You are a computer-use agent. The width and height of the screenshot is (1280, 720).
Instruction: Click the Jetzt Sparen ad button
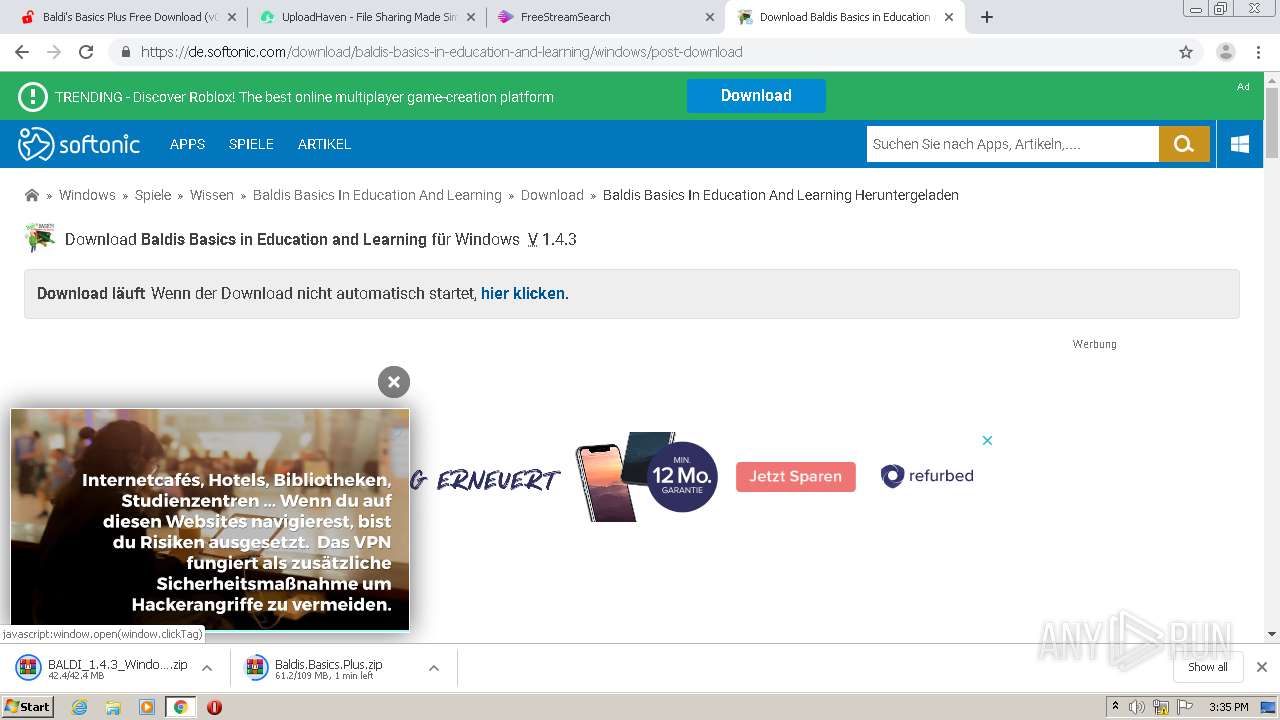(796, 476)
